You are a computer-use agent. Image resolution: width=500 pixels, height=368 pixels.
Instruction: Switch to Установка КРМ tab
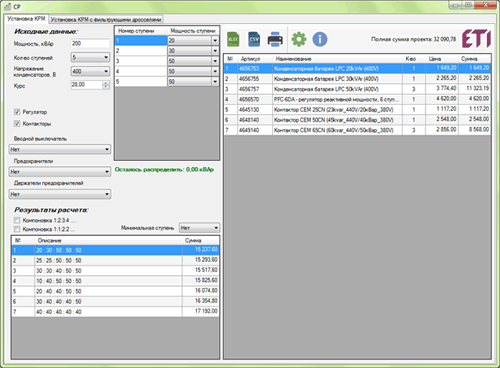[x=26, y=19]
